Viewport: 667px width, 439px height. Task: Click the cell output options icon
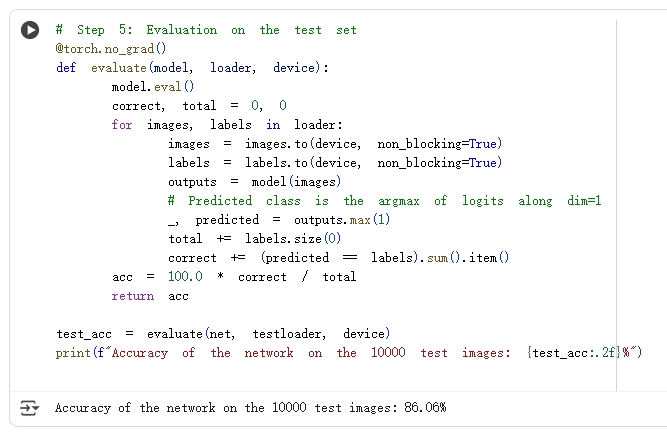click(28, 408)
